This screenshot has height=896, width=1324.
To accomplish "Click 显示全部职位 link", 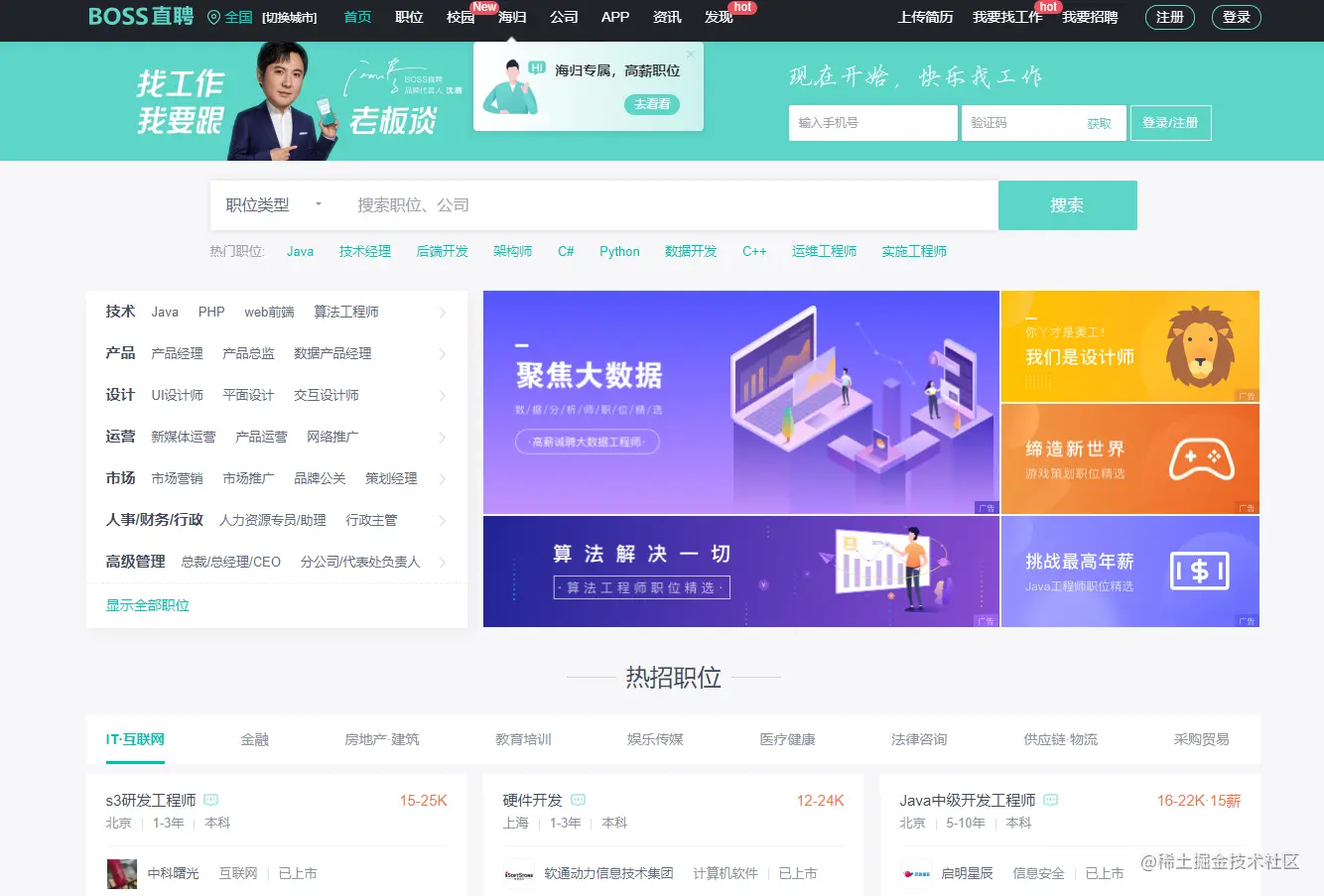I will pos(148,605).
